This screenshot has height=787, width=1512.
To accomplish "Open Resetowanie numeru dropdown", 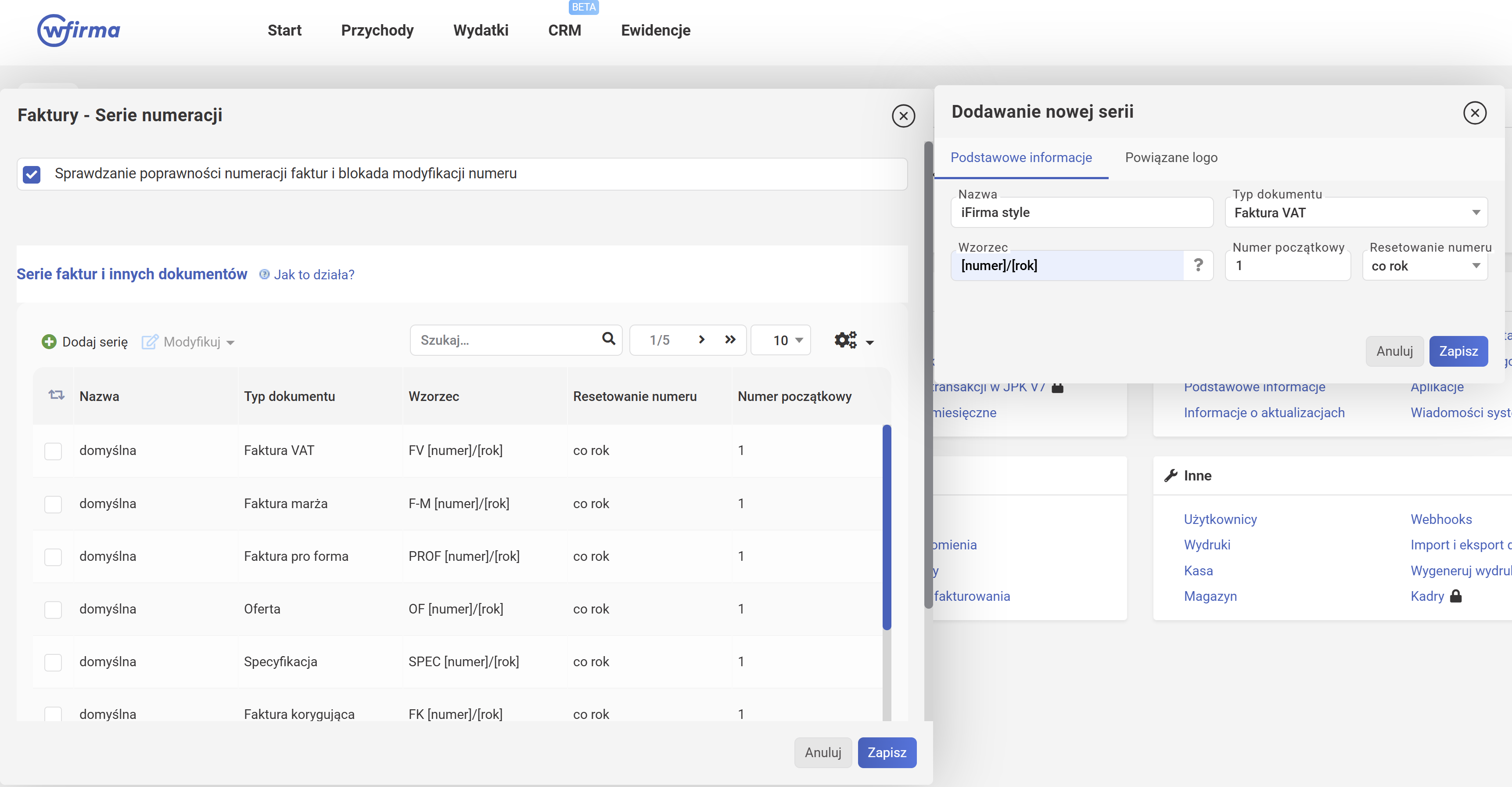I will click(1425, 265).
